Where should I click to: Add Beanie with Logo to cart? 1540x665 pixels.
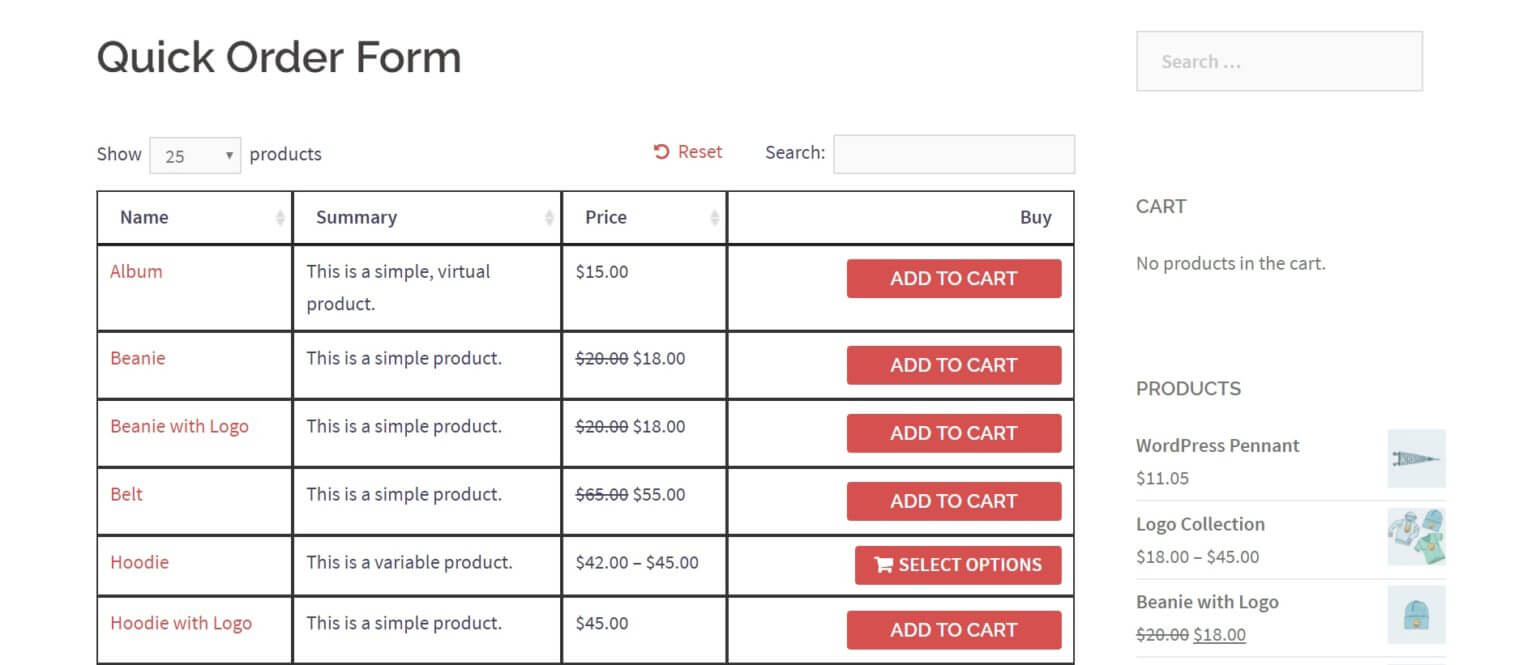point(954,434)
